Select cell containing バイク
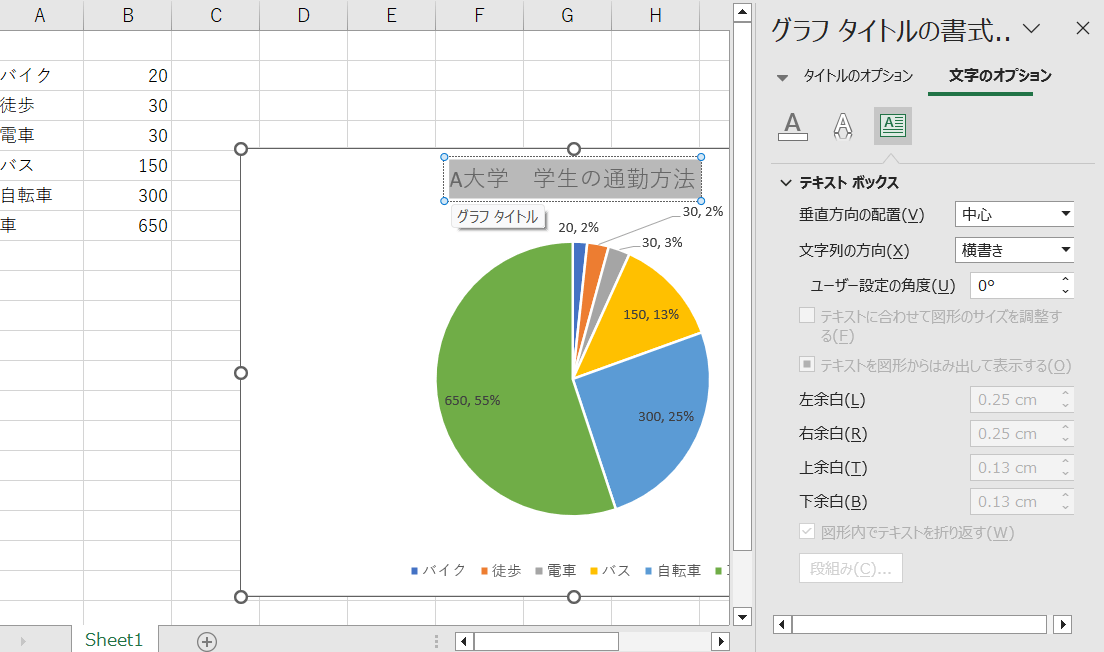The width and height of the screenshot is (1104, 652). click(42, 75)
